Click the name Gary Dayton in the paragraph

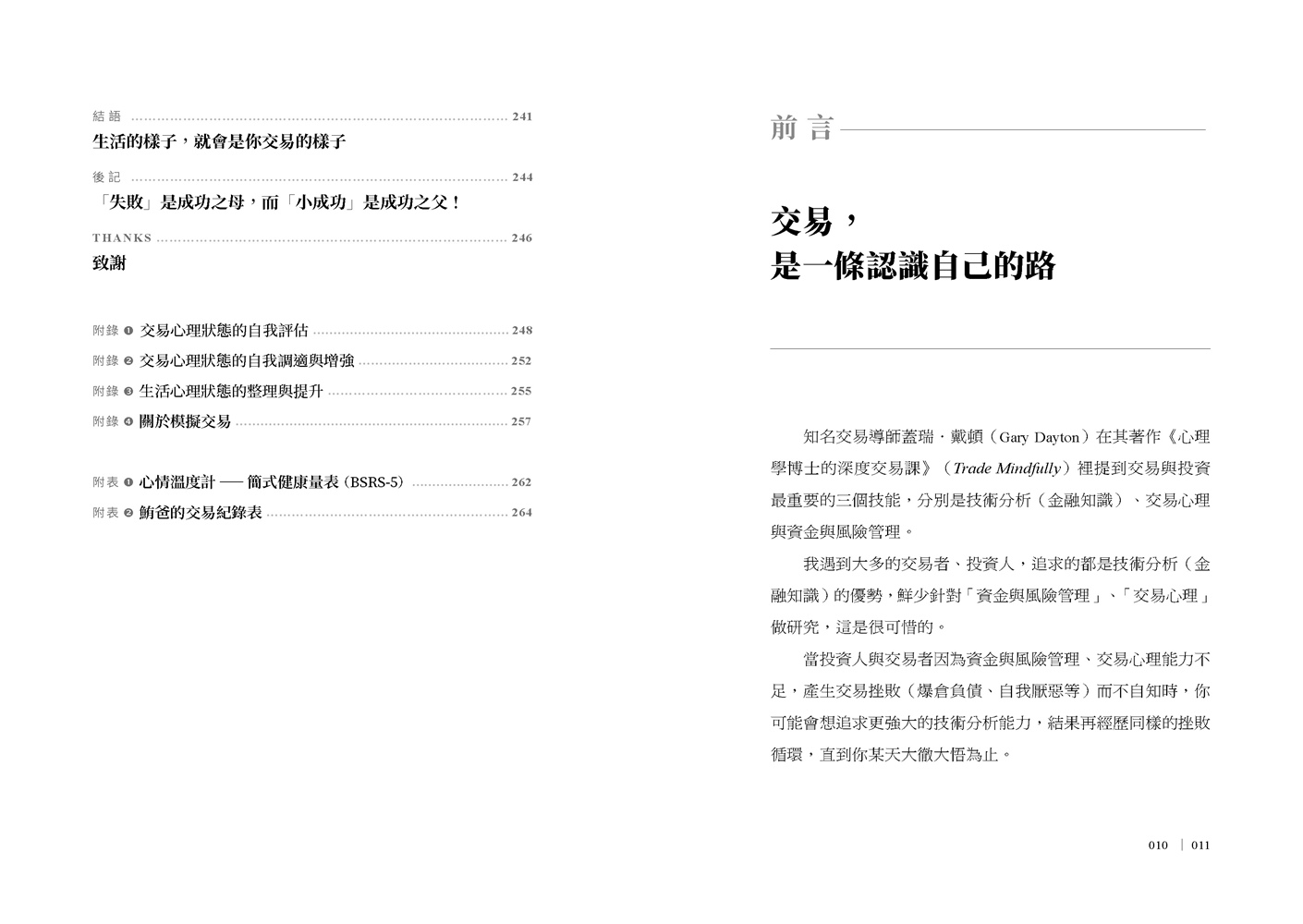(1039, 438)
